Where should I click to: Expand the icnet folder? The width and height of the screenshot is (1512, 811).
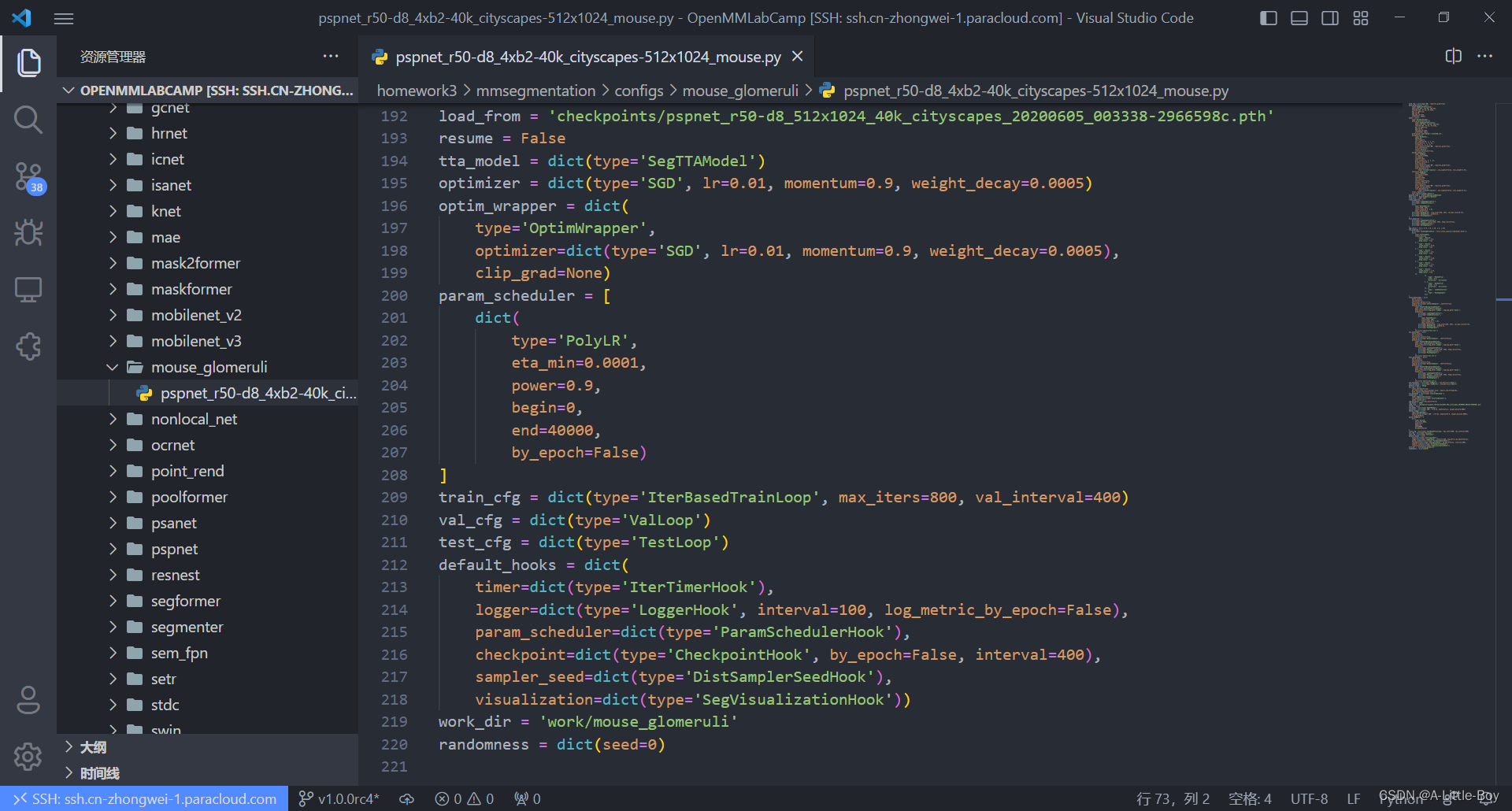(x=208, y=159)
